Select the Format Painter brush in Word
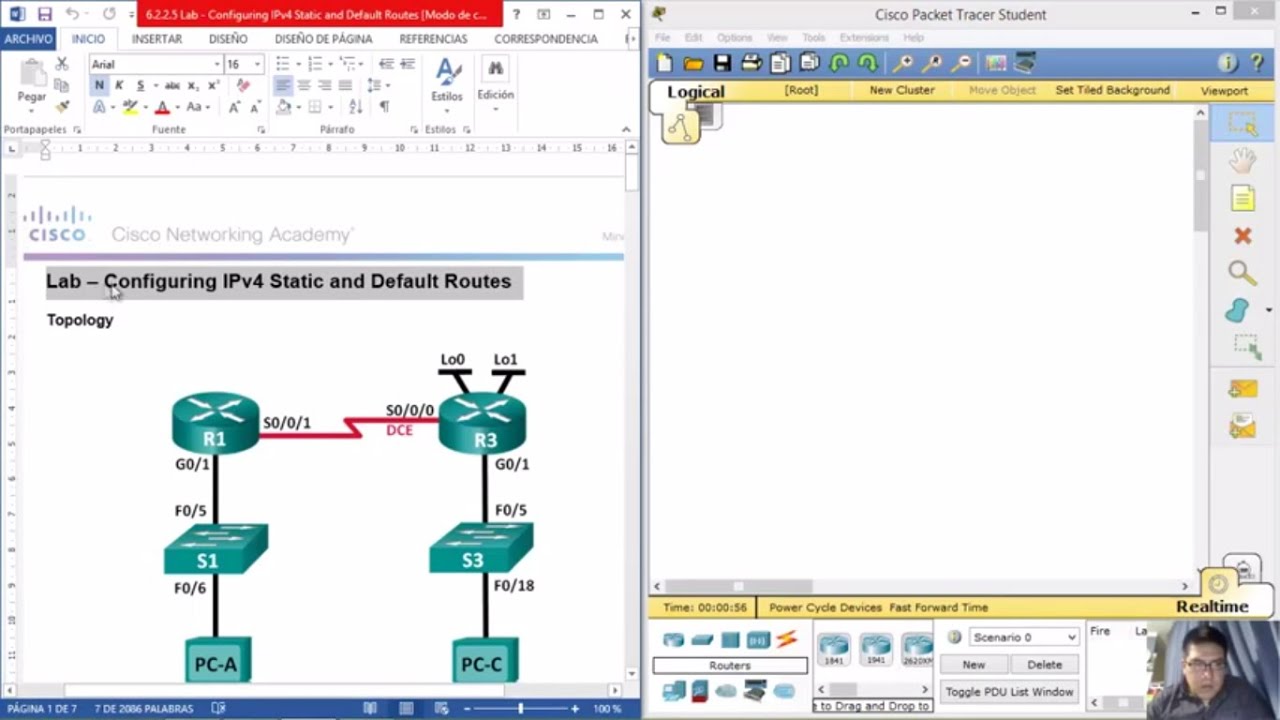 (x=62, y=106)
